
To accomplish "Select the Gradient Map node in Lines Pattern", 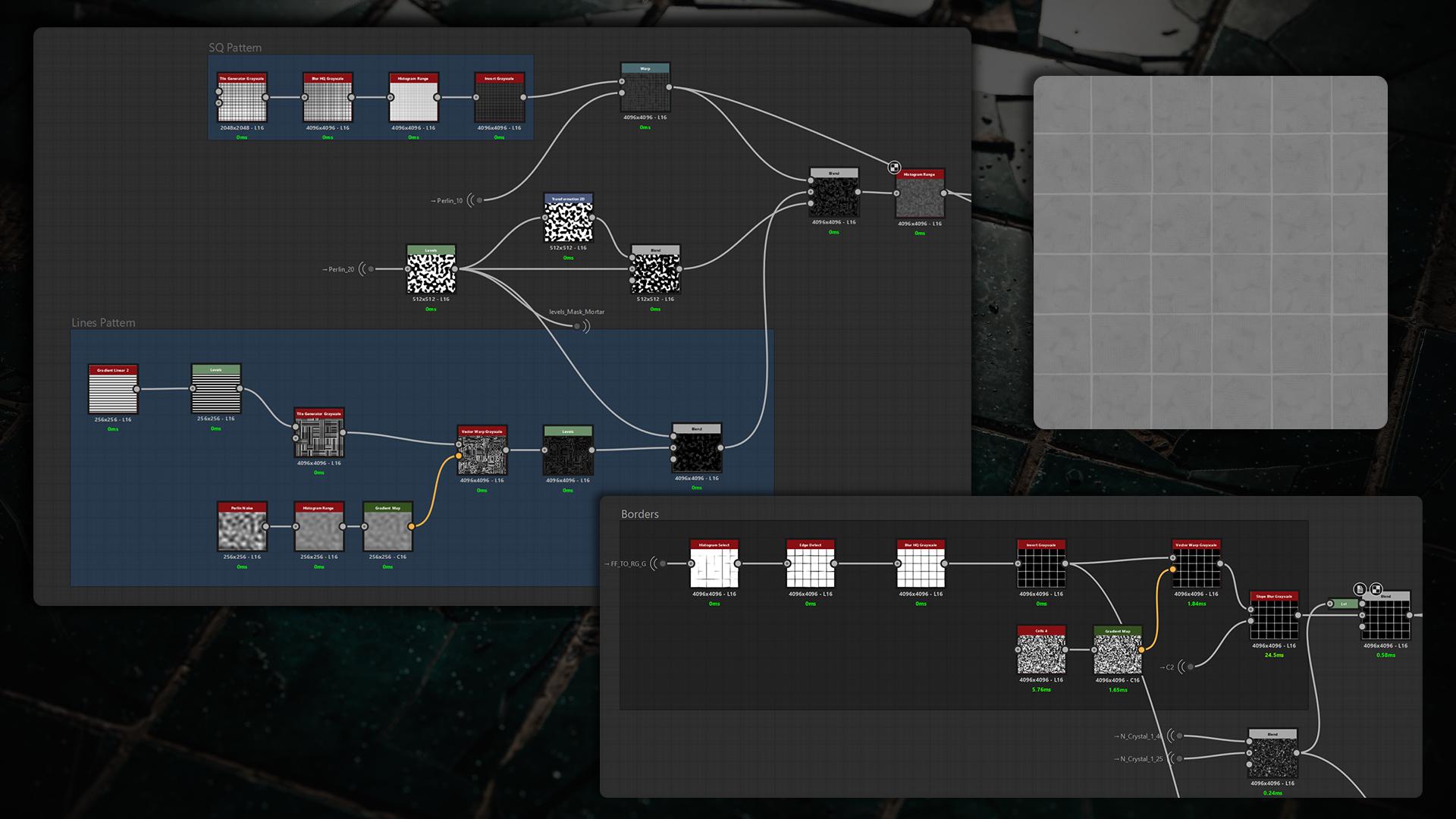I will point(388,526).
